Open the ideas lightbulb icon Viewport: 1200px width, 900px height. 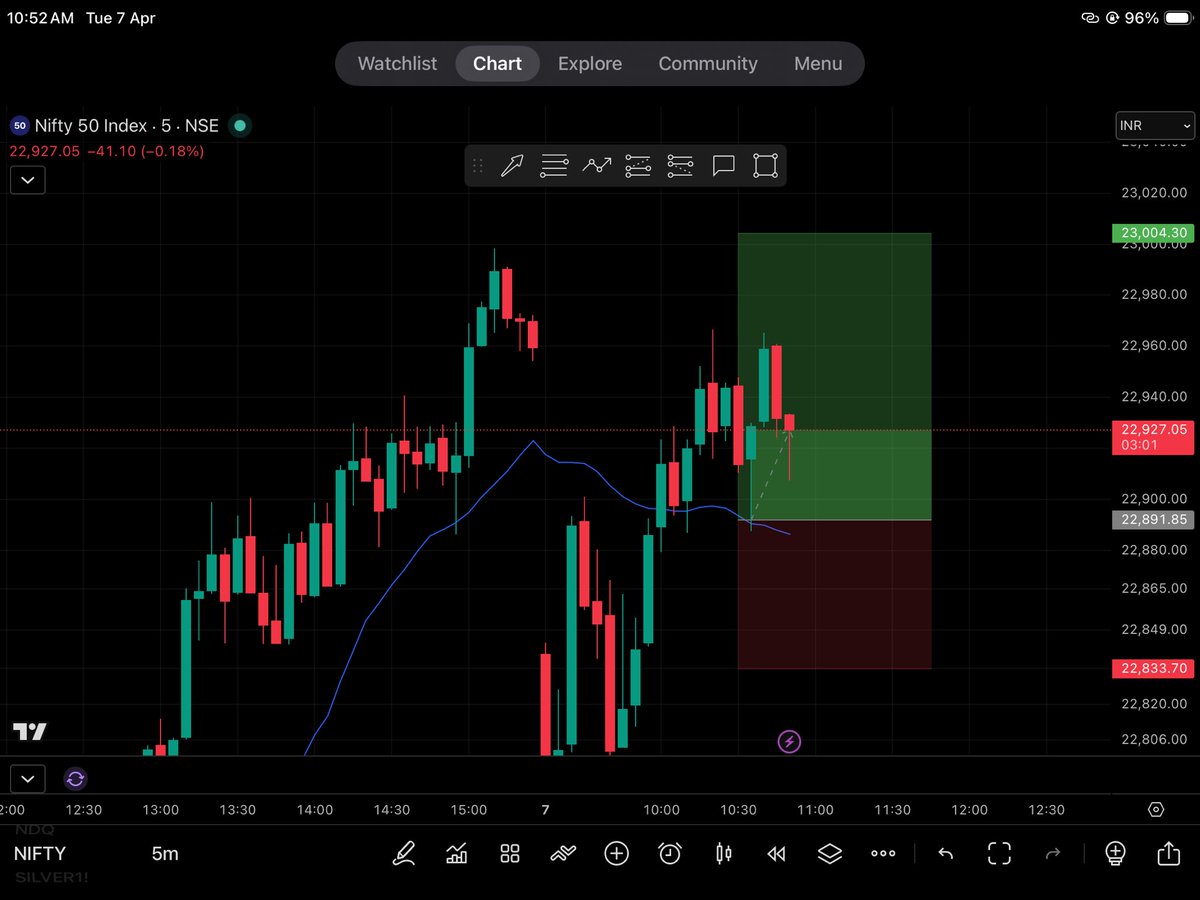pos(1115,853)
